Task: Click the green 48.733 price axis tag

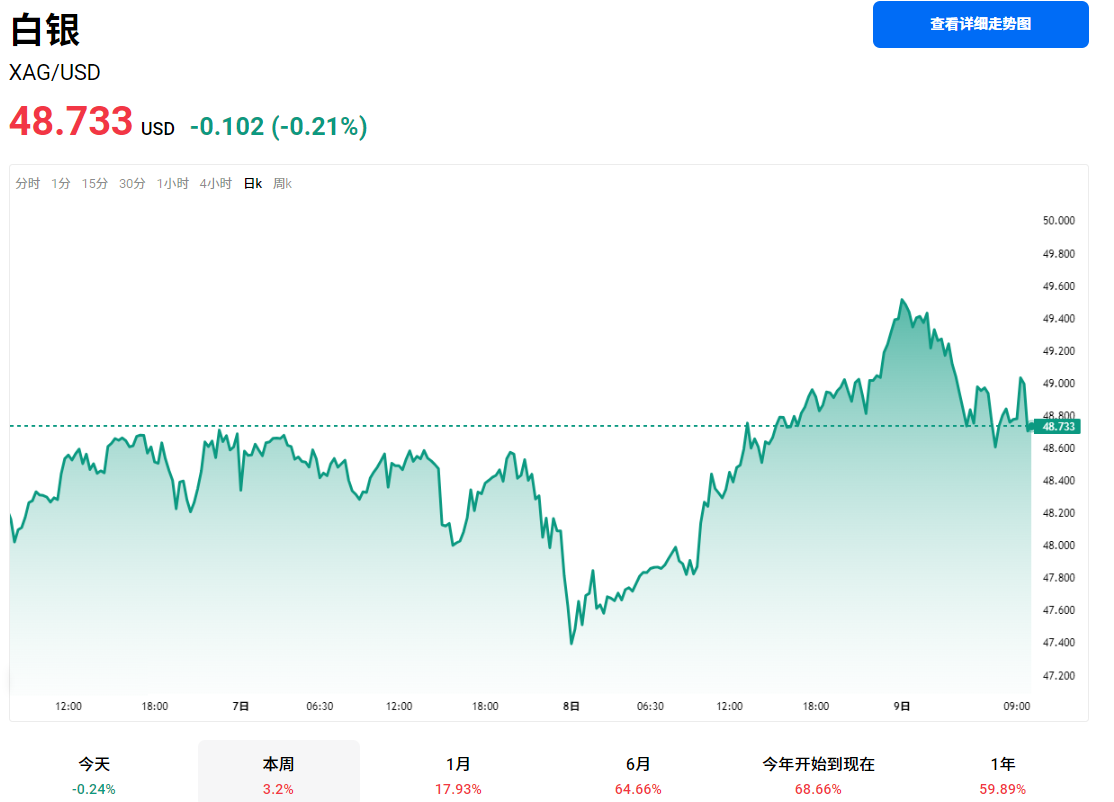Action: [1058, 426]
